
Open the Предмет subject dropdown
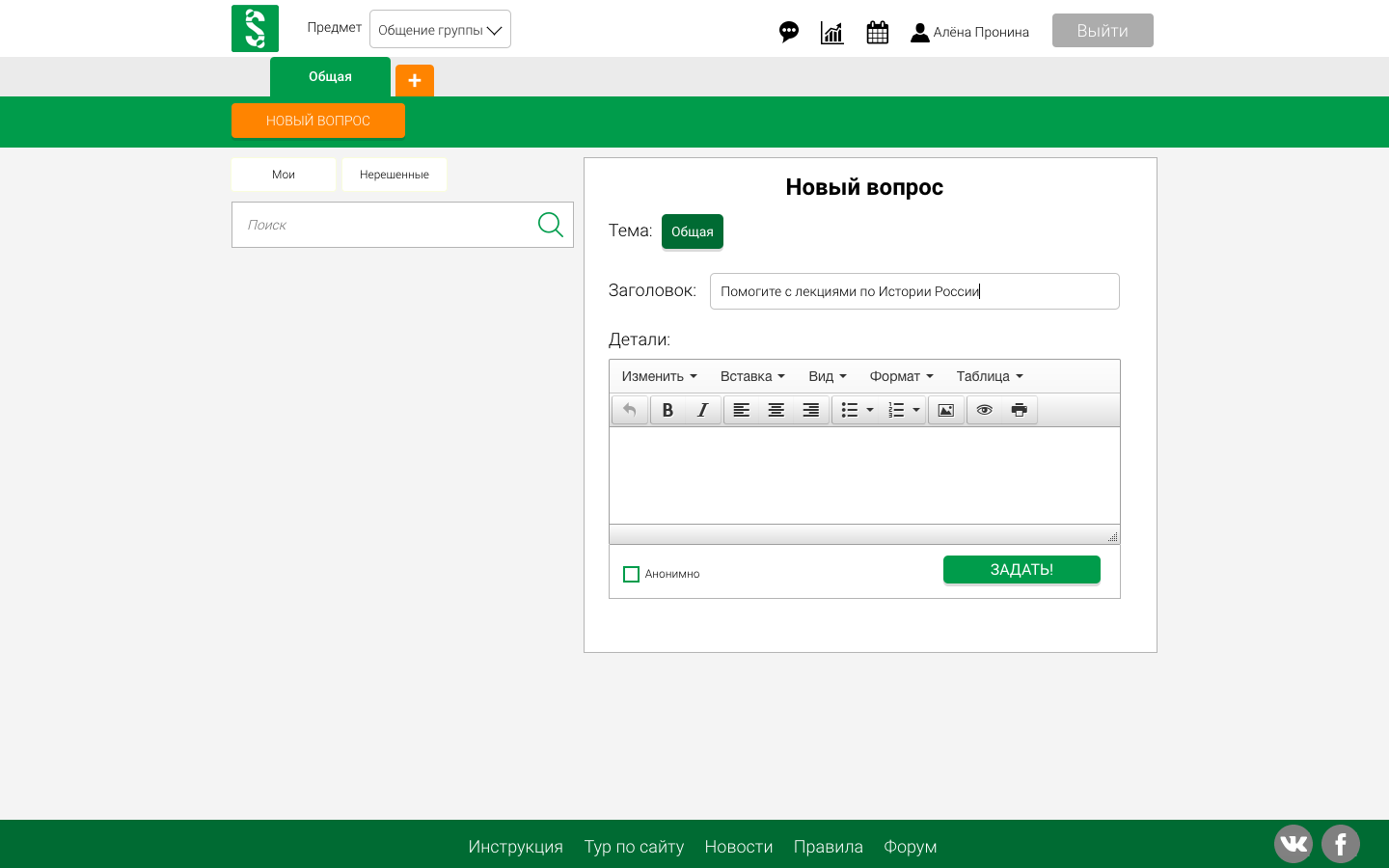pyautogui.click(x=440, y=29)
